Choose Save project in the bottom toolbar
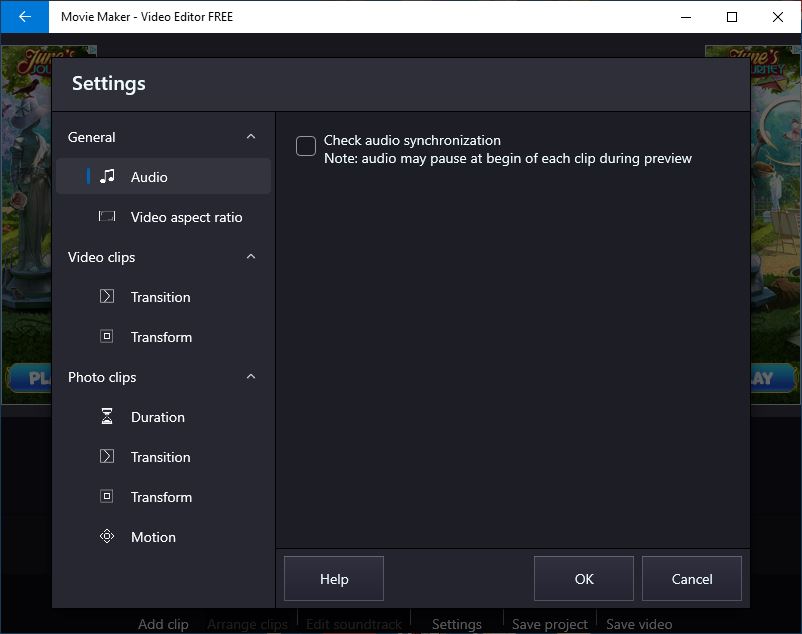 click(x=550, y=624)
